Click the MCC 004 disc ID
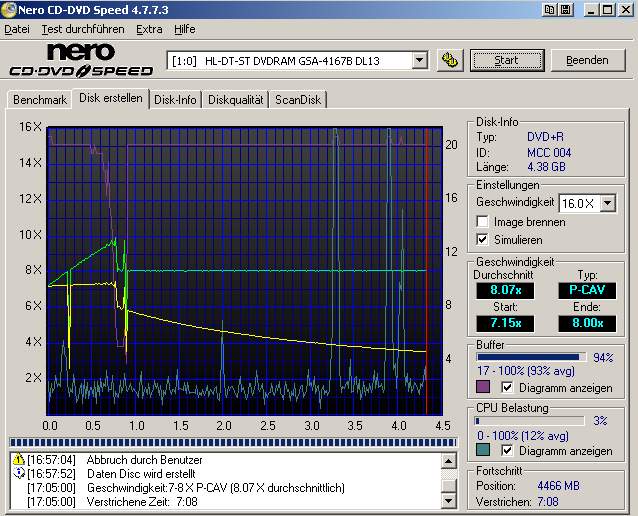 tap(549, 153)
